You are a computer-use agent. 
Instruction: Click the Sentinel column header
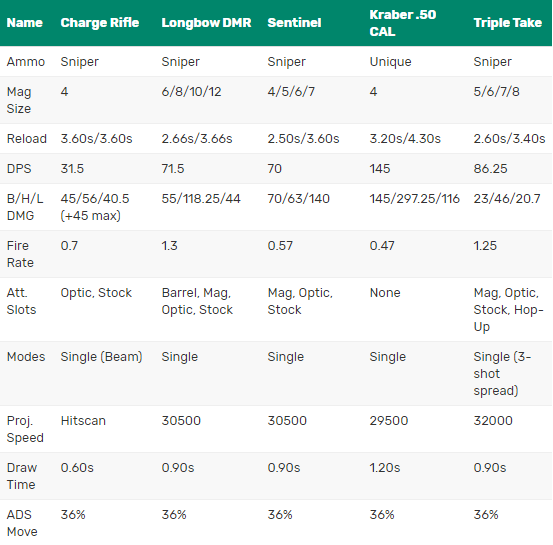click(294, 23)
